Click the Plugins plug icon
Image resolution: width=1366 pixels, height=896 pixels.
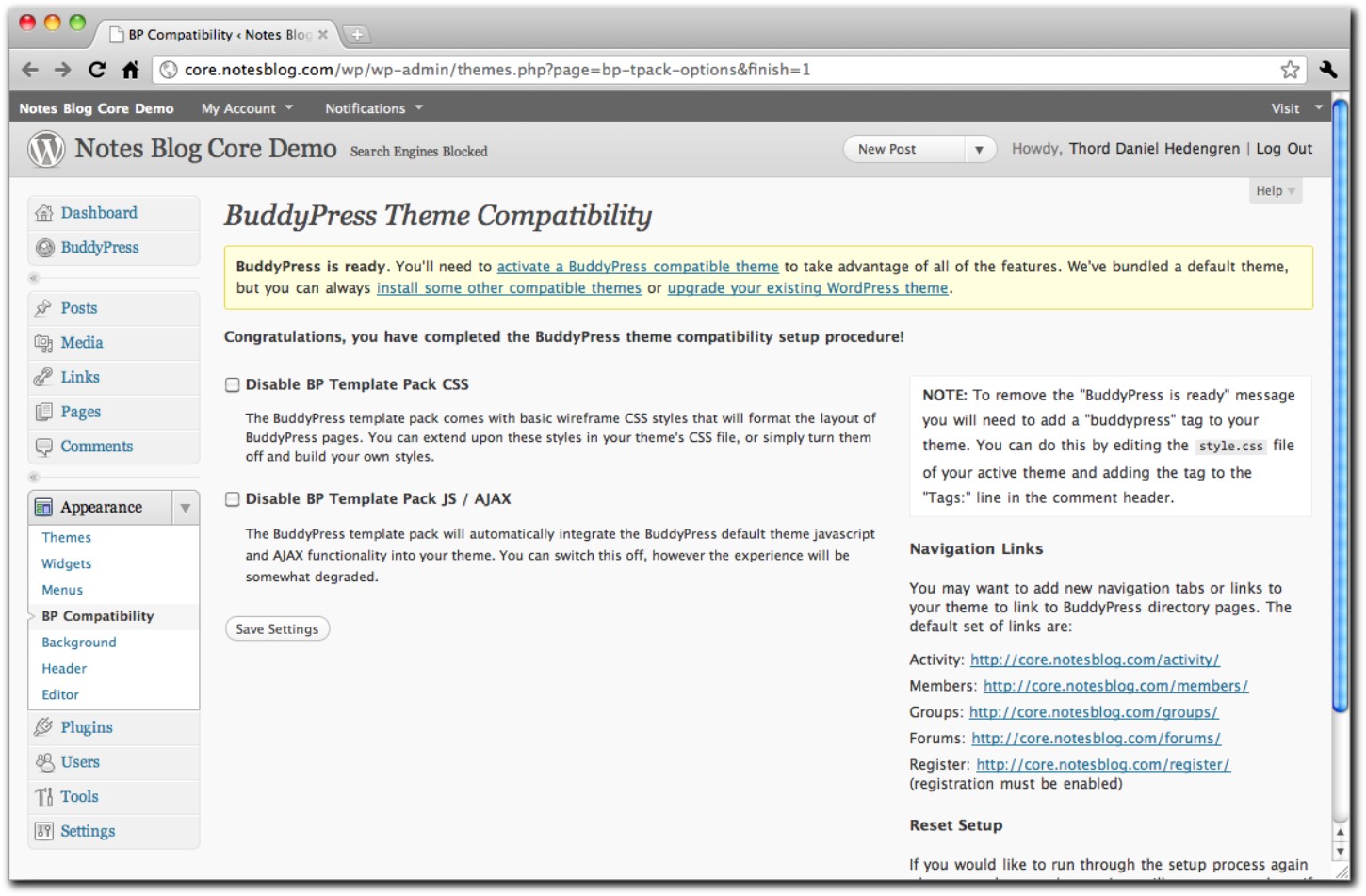[43, 727]
